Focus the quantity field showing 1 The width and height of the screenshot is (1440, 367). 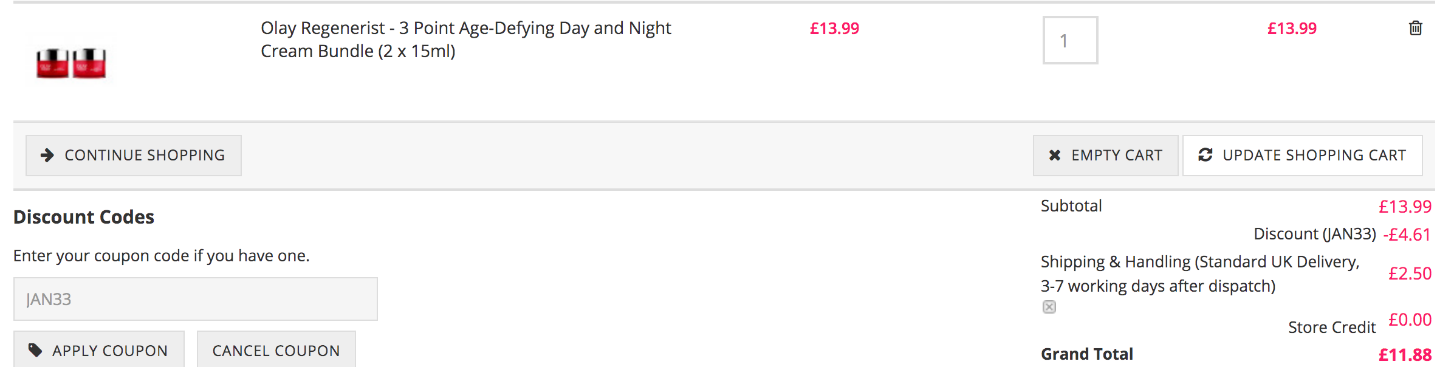1070,40
